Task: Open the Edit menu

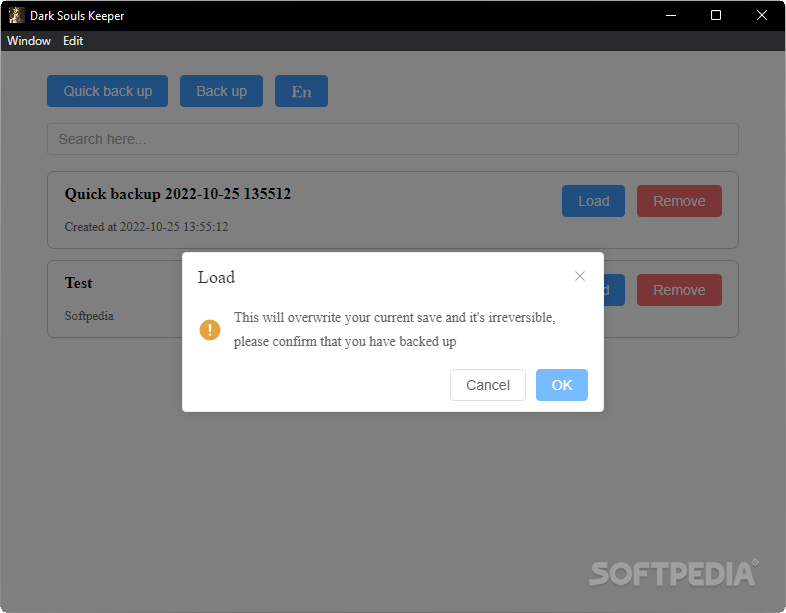Action: [x=73, y=41]
